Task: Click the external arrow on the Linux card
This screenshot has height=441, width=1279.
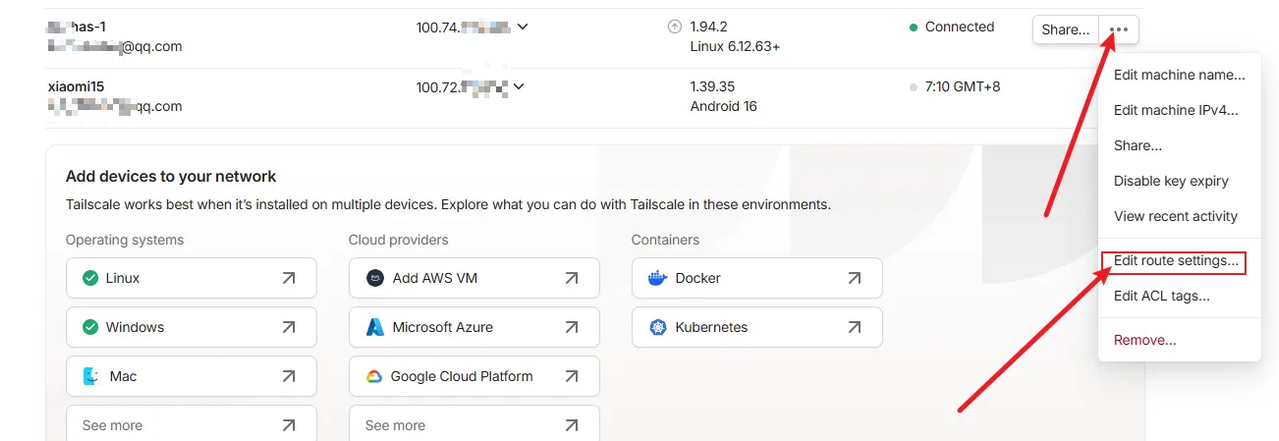Action: (x=289, y=278)
